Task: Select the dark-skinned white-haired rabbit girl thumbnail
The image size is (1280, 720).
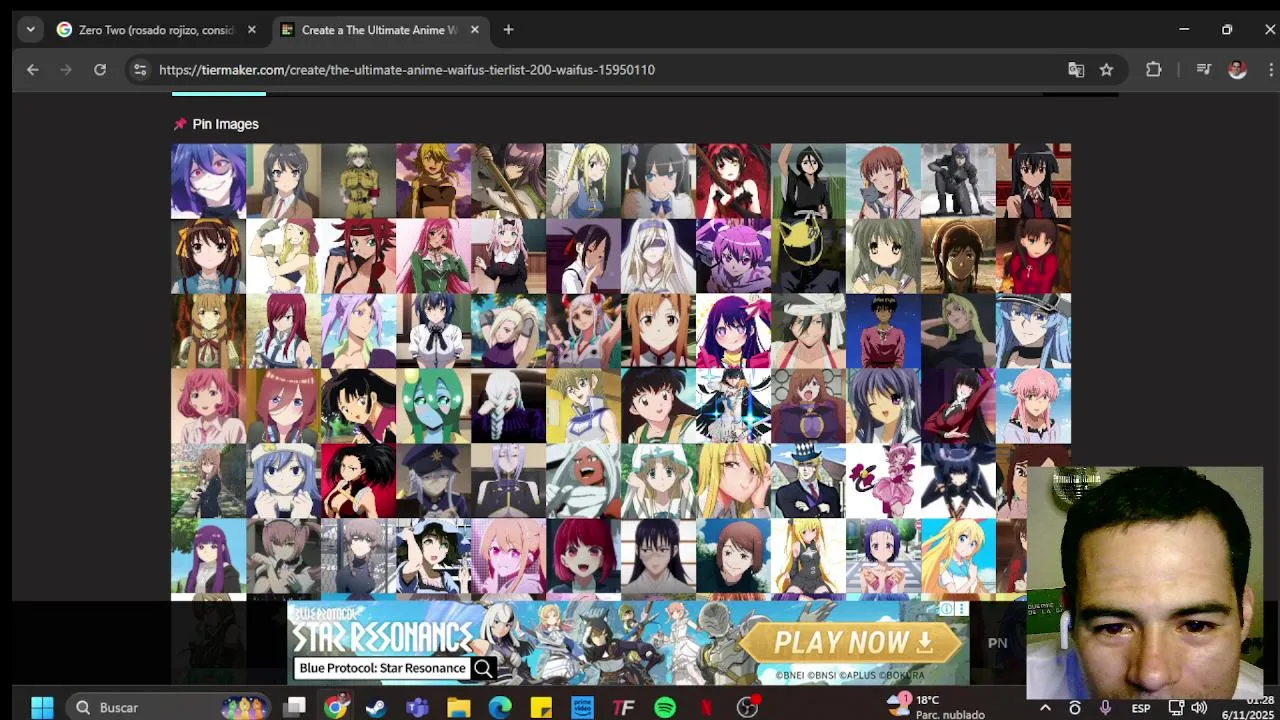Action: pyautogui.click(x=583, y=481)
